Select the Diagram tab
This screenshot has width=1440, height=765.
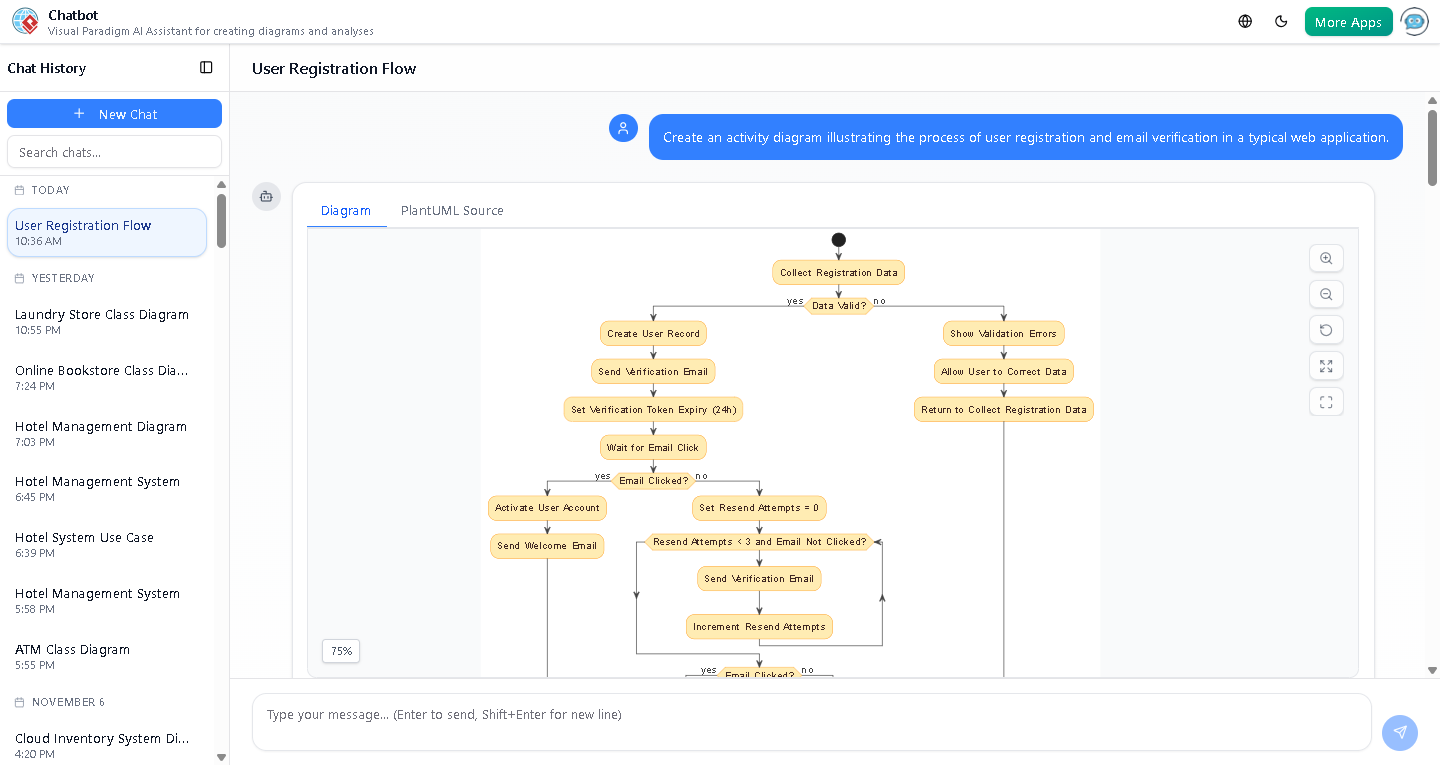click(x=346, y=210)
